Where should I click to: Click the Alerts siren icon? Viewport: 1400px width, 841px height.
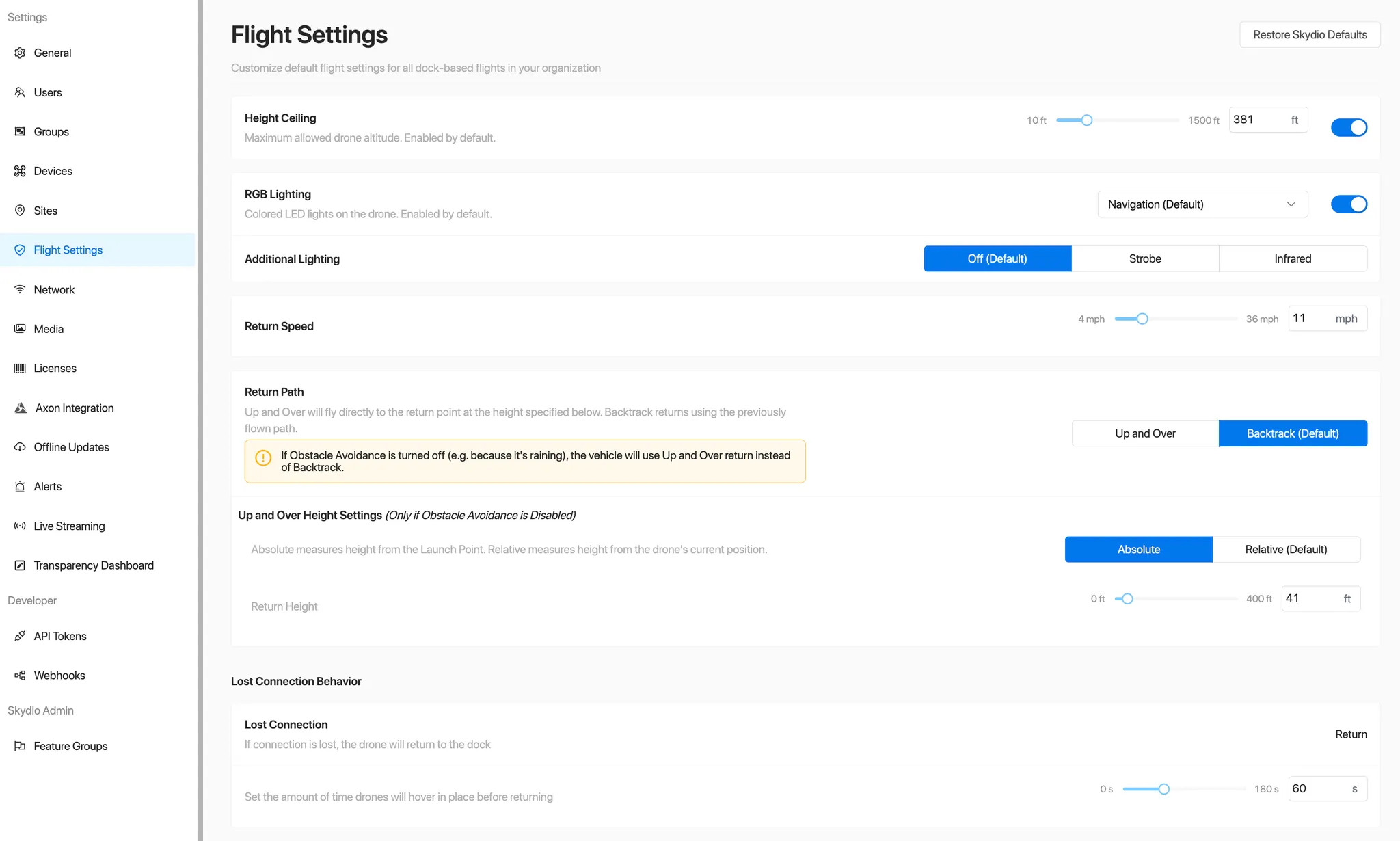point(20,486)
